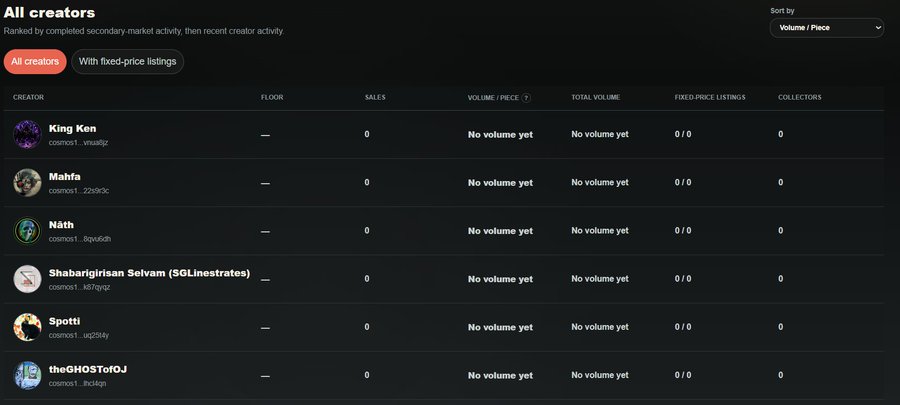
Task: Click the All creators page heading
Action: click(x=49, y=12)
